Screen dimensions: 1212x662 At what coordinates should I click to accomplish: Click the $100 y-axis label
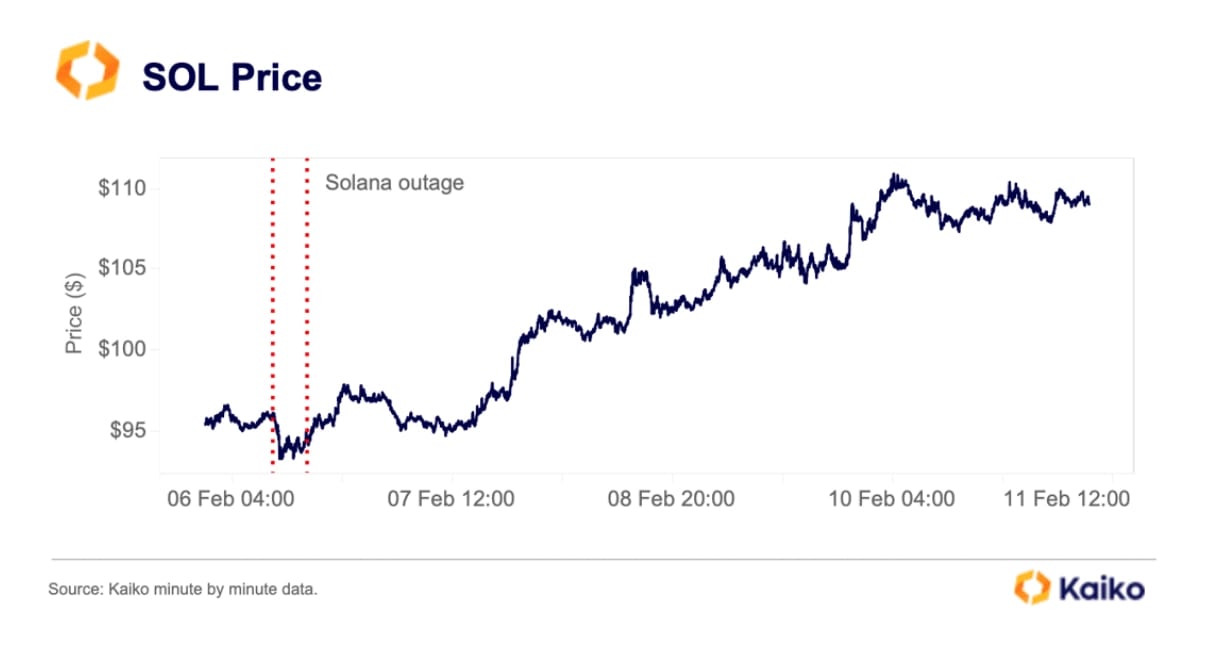point(122,349)
